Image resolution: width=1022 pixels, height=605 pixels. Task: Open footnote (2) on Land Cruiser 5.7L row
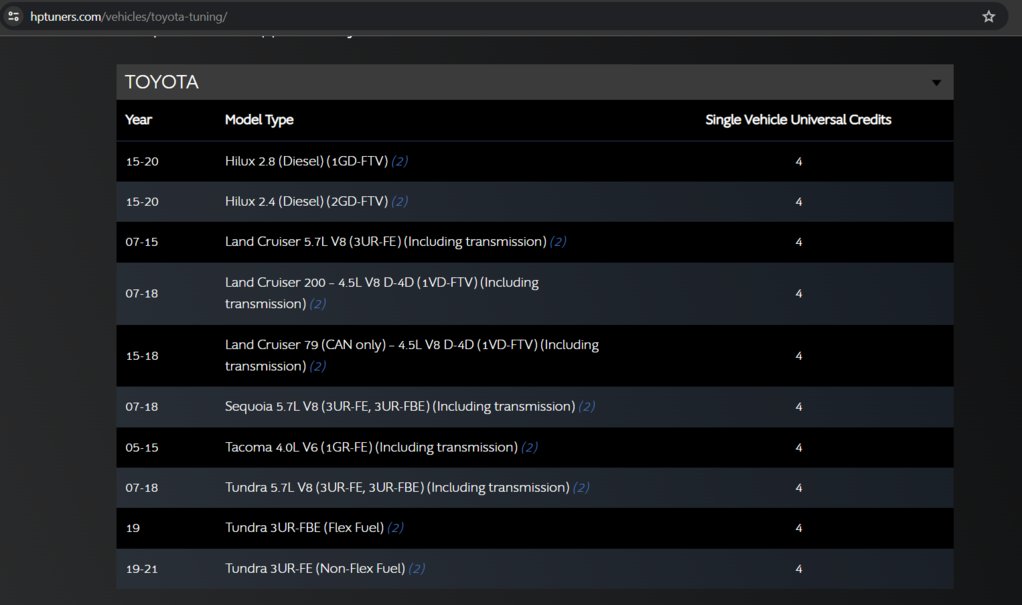click(558, 242)
